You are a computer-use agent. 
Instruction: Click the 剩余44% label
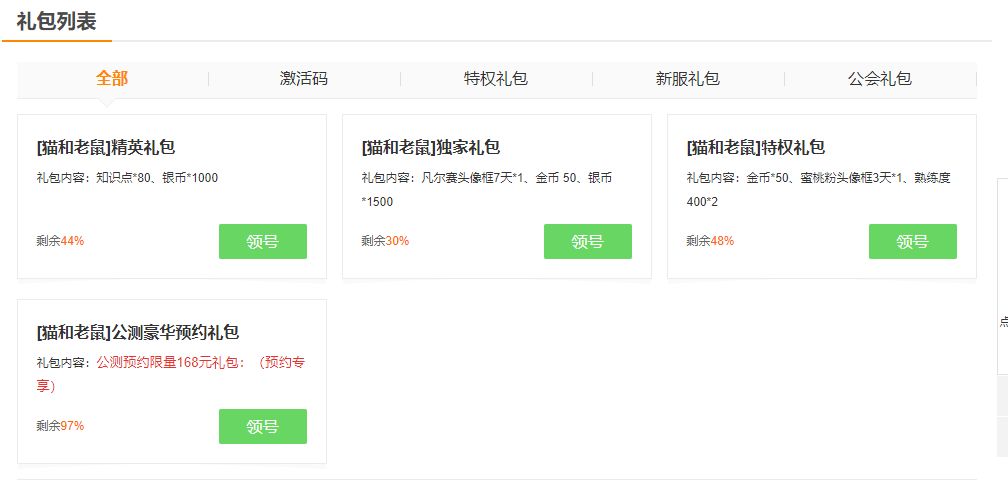point(60,241)
